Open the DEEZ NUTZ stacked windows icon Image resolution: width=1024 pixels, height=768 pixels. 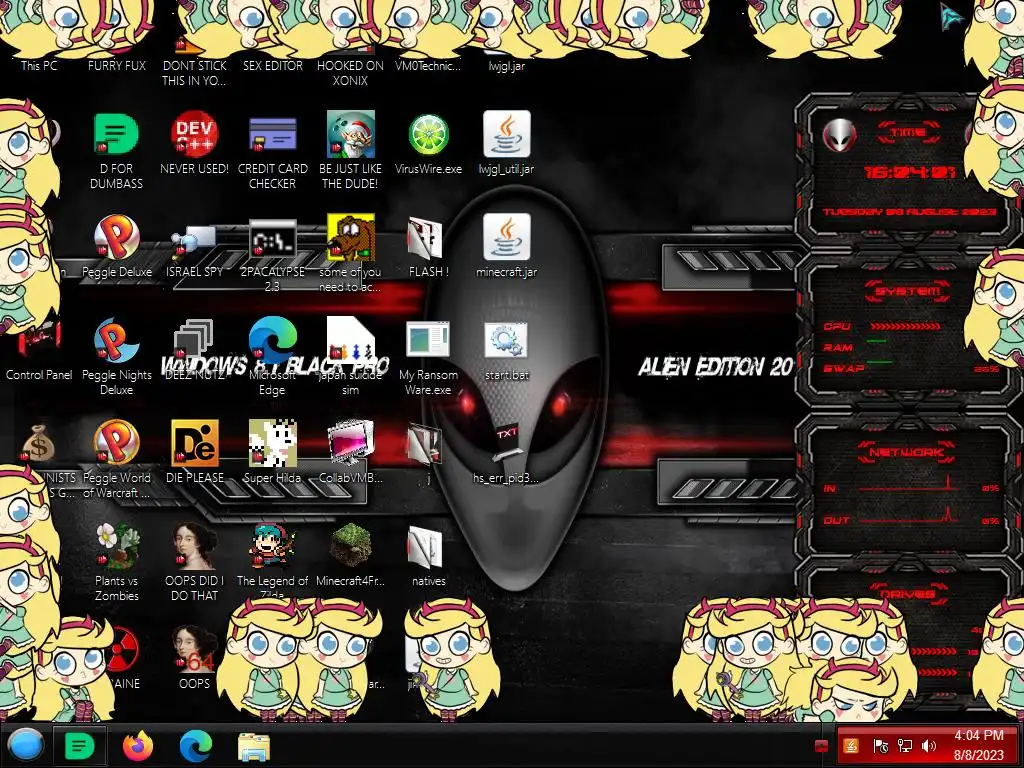[x=195, y=341]
